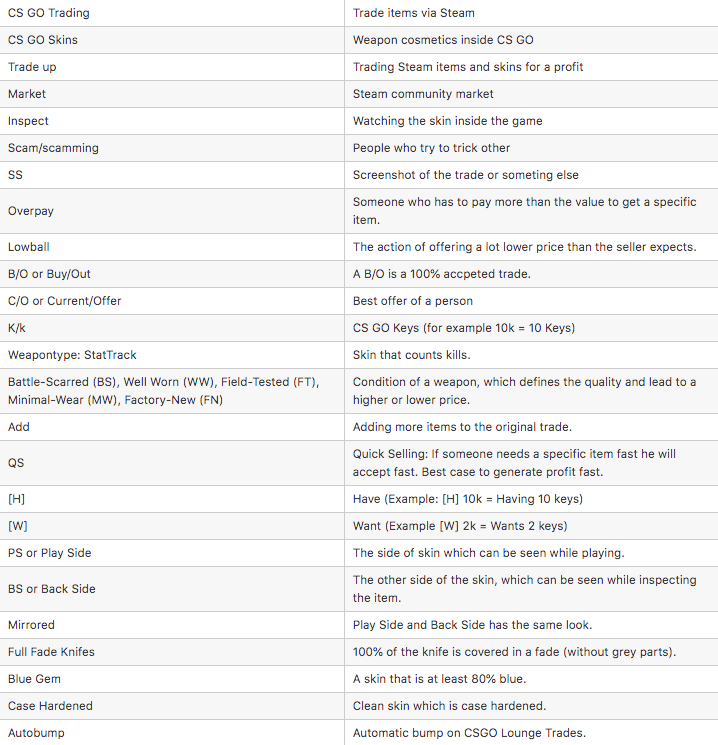Click the 'Screenshot of the trade' definition
Image resolution: width=718 pixels, height=745 pixels.
coord(465,175)
